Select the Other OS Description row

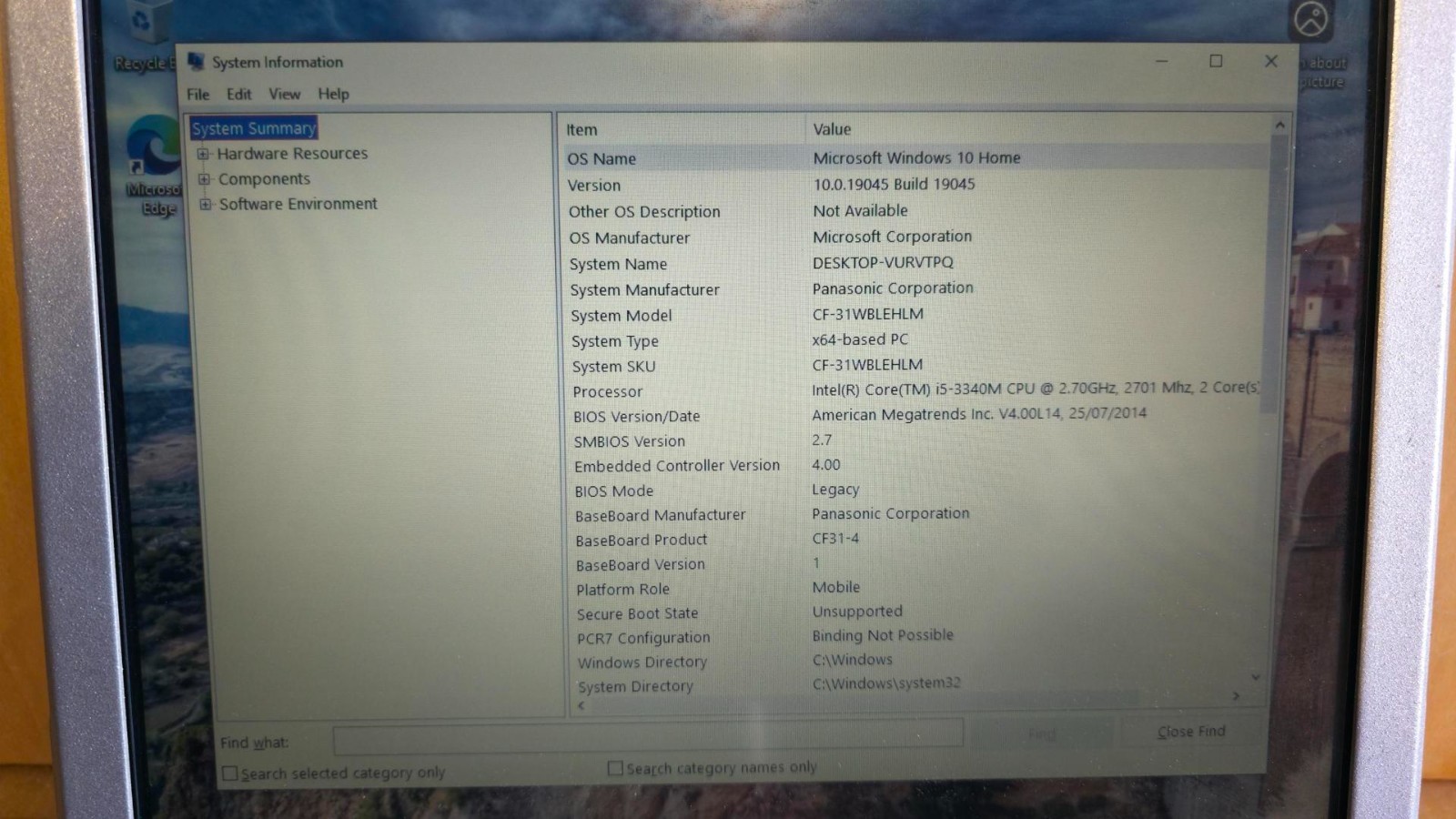915,211
